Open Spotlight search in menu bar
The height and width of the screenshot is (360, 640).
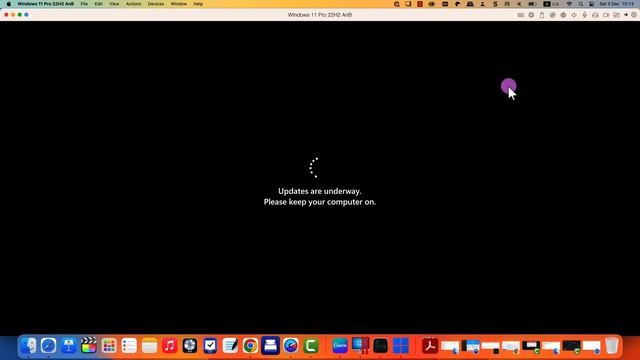click(x=580, y=4)
